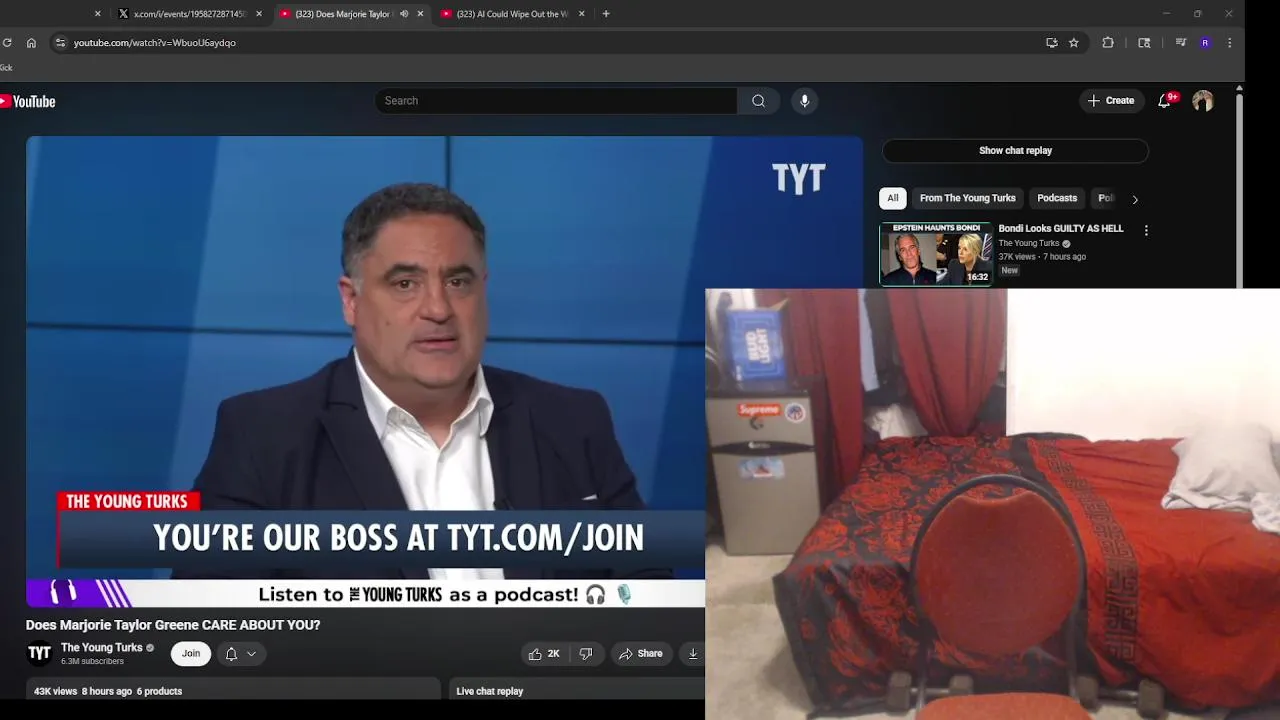Bookmark this page with star icon
1280x720 pixels.
tap(1073, 43)
